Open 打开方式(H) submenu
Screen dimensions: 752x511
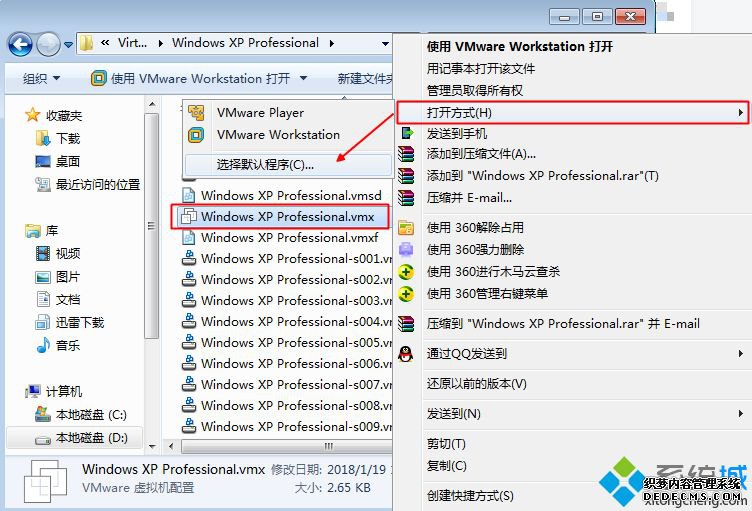coord(572,113)
